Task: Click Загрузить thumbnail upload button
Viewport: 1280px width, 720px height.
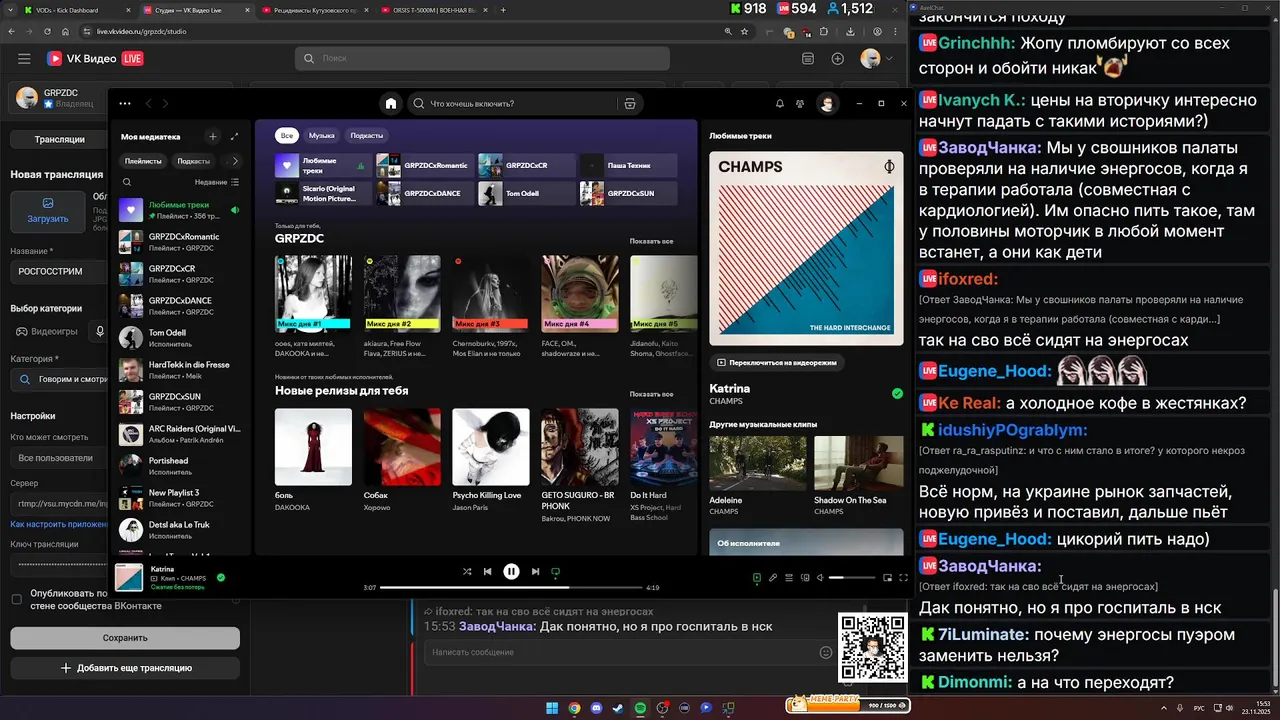Action: click(x=48, y=211)
